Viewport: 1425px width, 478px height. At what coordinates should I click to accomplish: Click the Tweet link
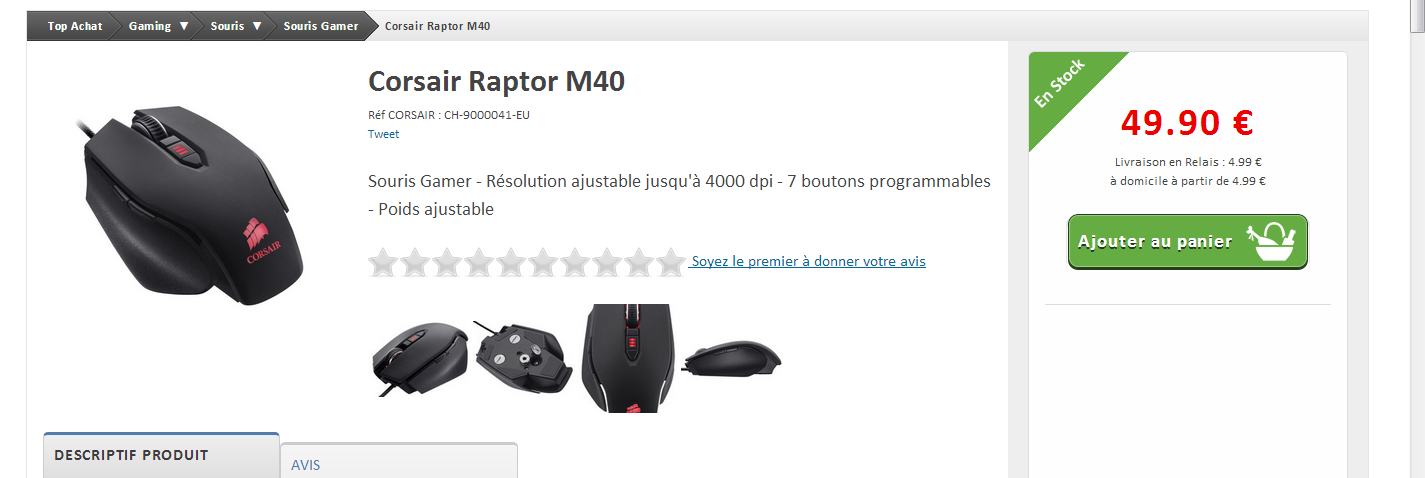tap(383, 134)
